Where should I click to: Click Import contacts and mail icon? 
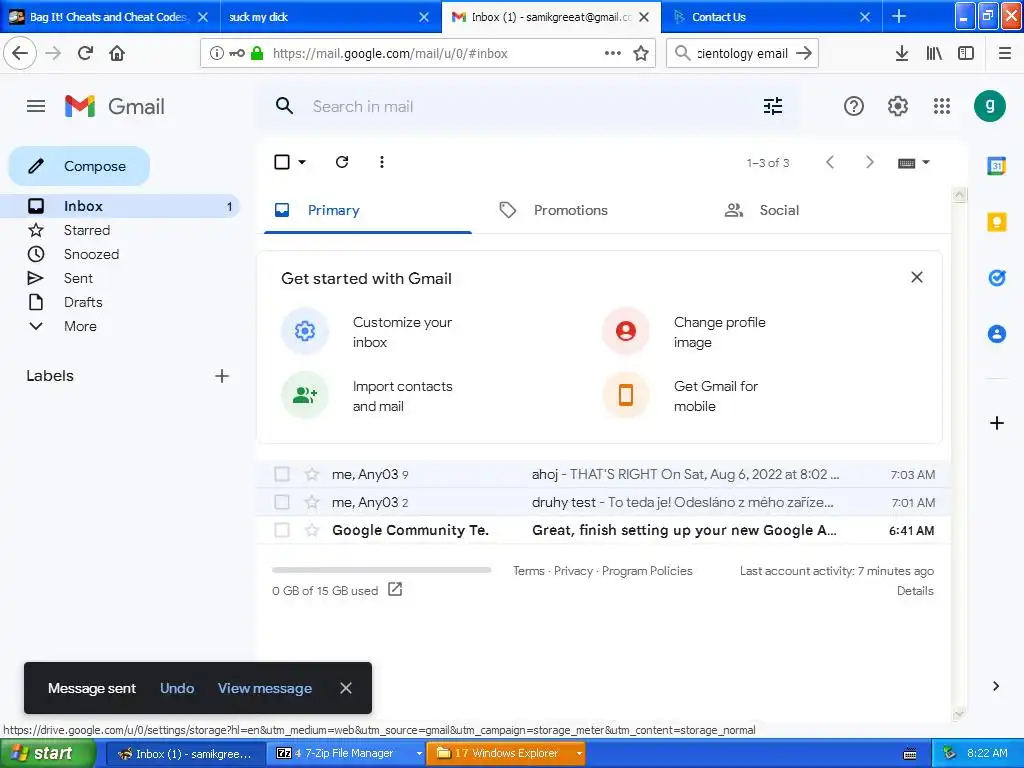305,395
